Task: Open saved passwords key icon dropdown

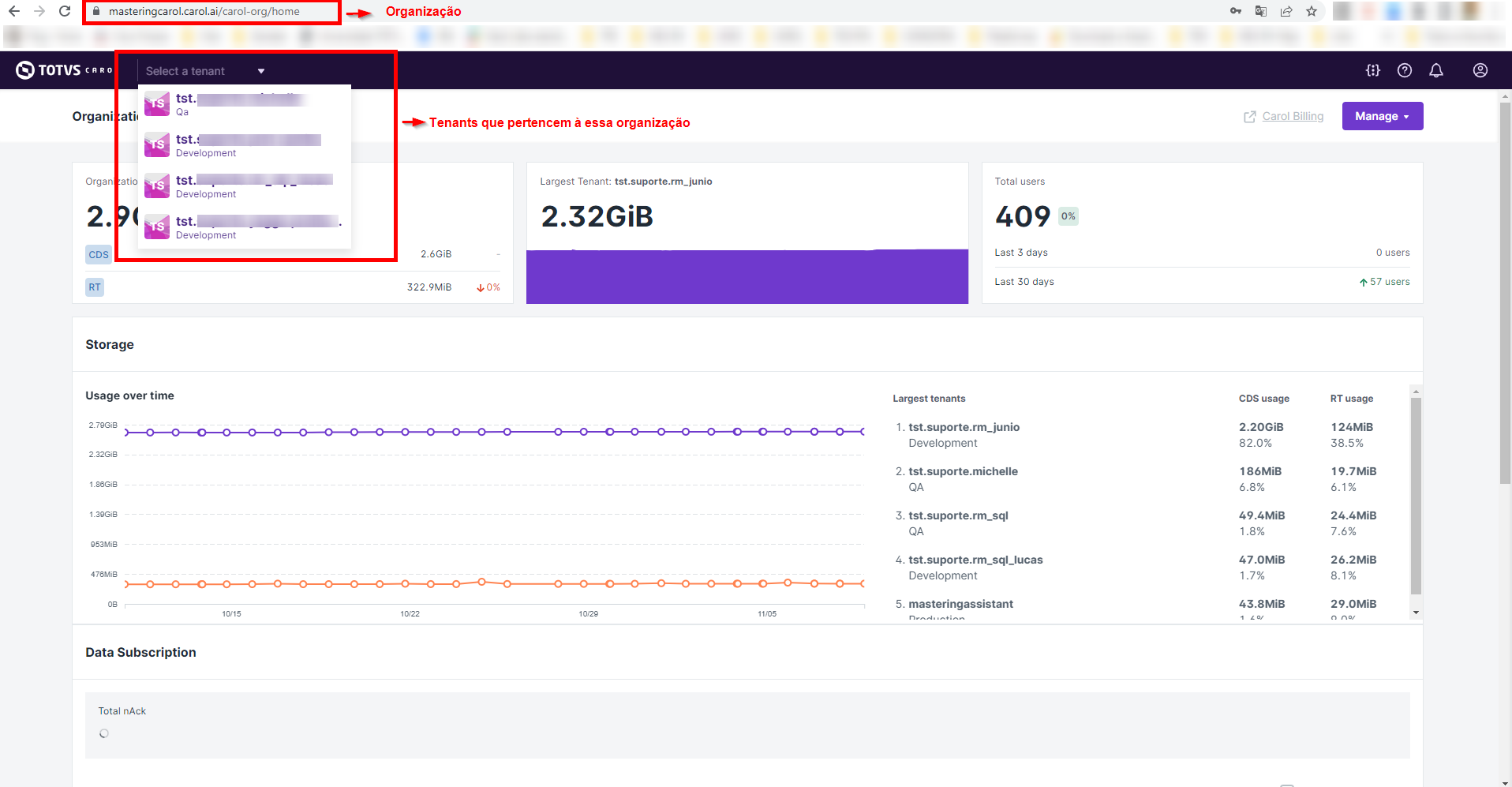Action: point(1236,11)
